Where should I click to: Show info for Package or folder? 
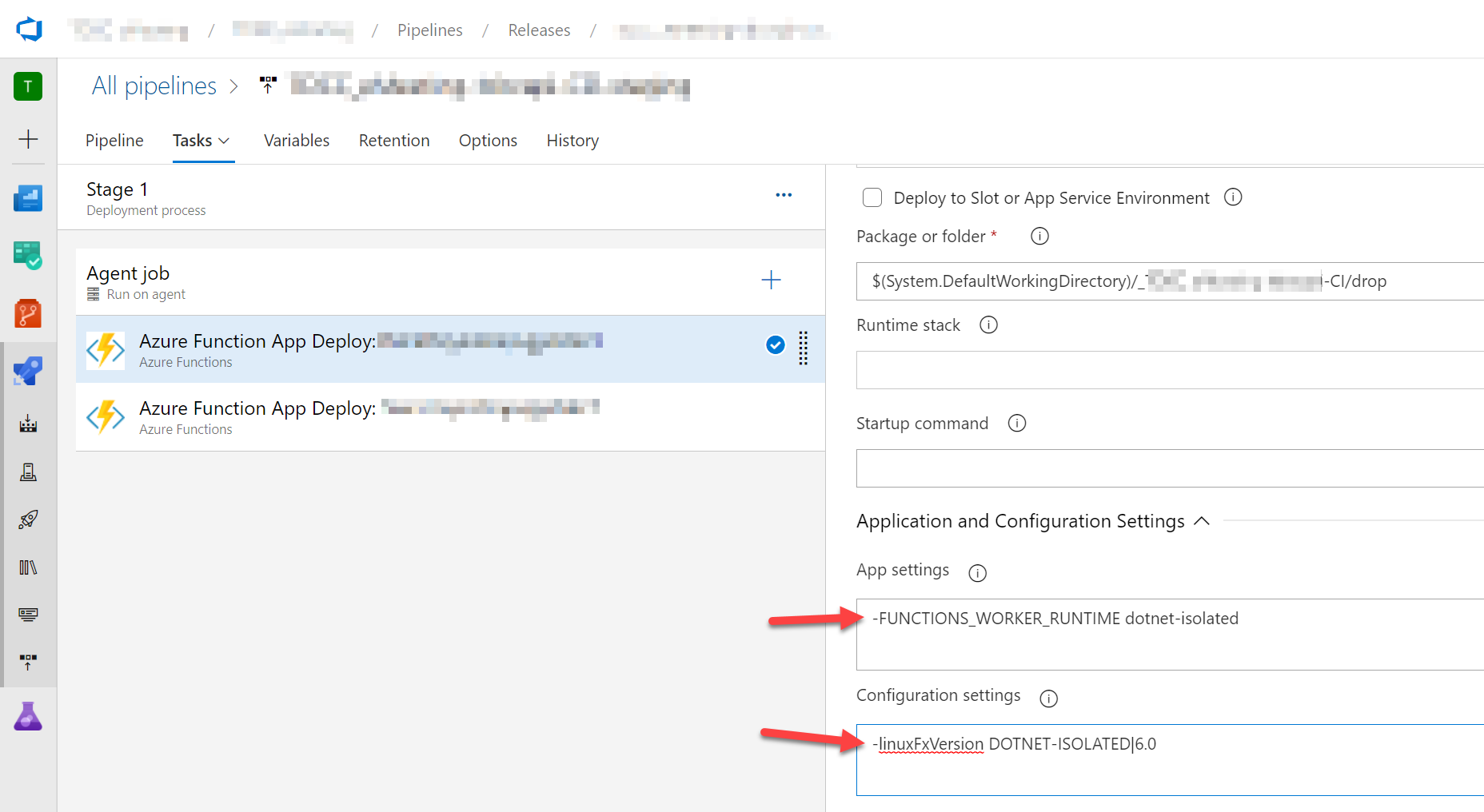click(1039, 236)
